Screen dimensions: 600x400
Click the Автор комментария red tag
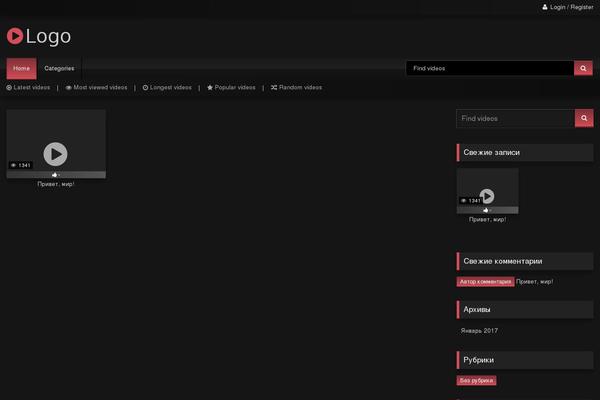coord(485,282)
